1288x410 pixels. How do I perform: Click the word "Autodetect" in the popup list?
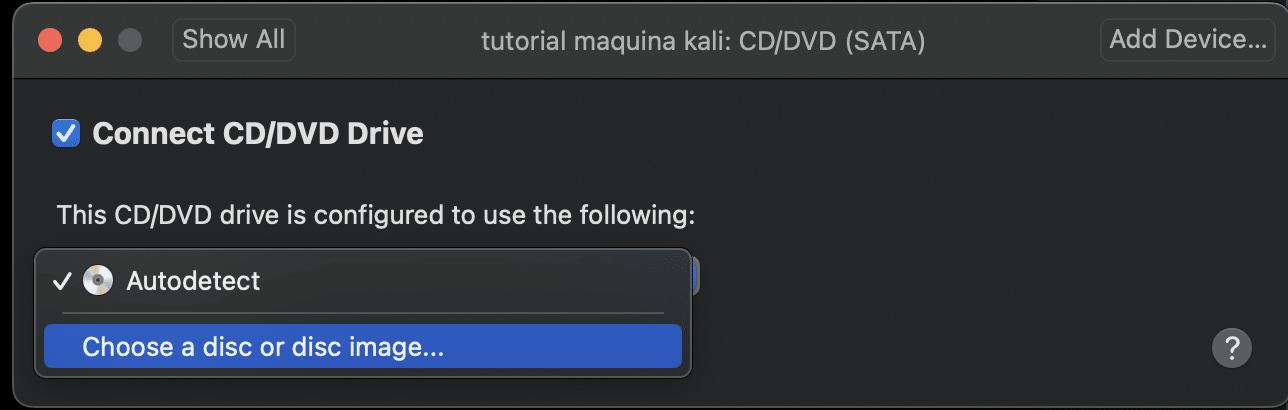click(193, 281)
